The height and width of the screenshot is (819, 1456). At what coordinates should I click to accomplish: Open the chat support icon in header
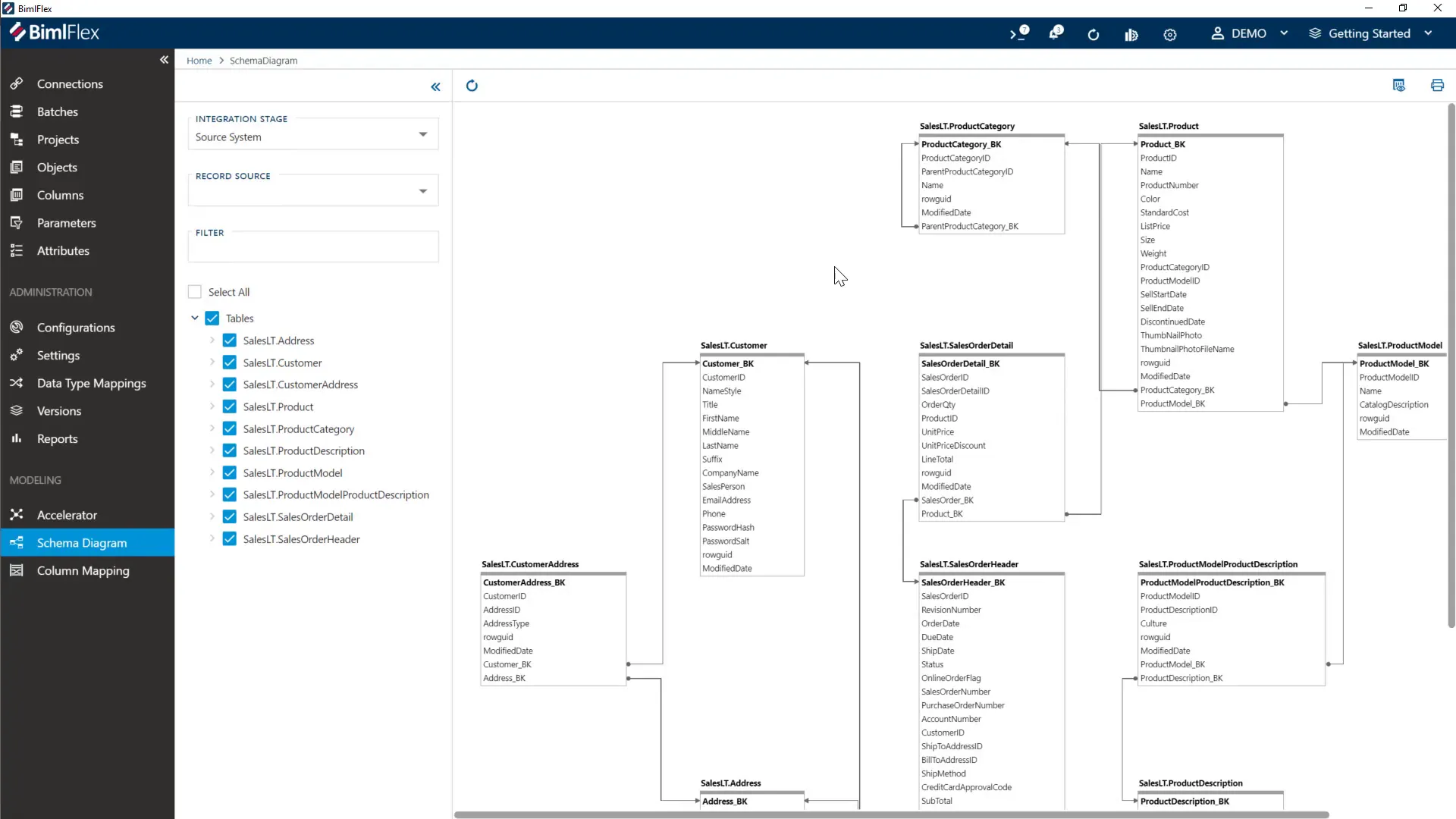1056,33
